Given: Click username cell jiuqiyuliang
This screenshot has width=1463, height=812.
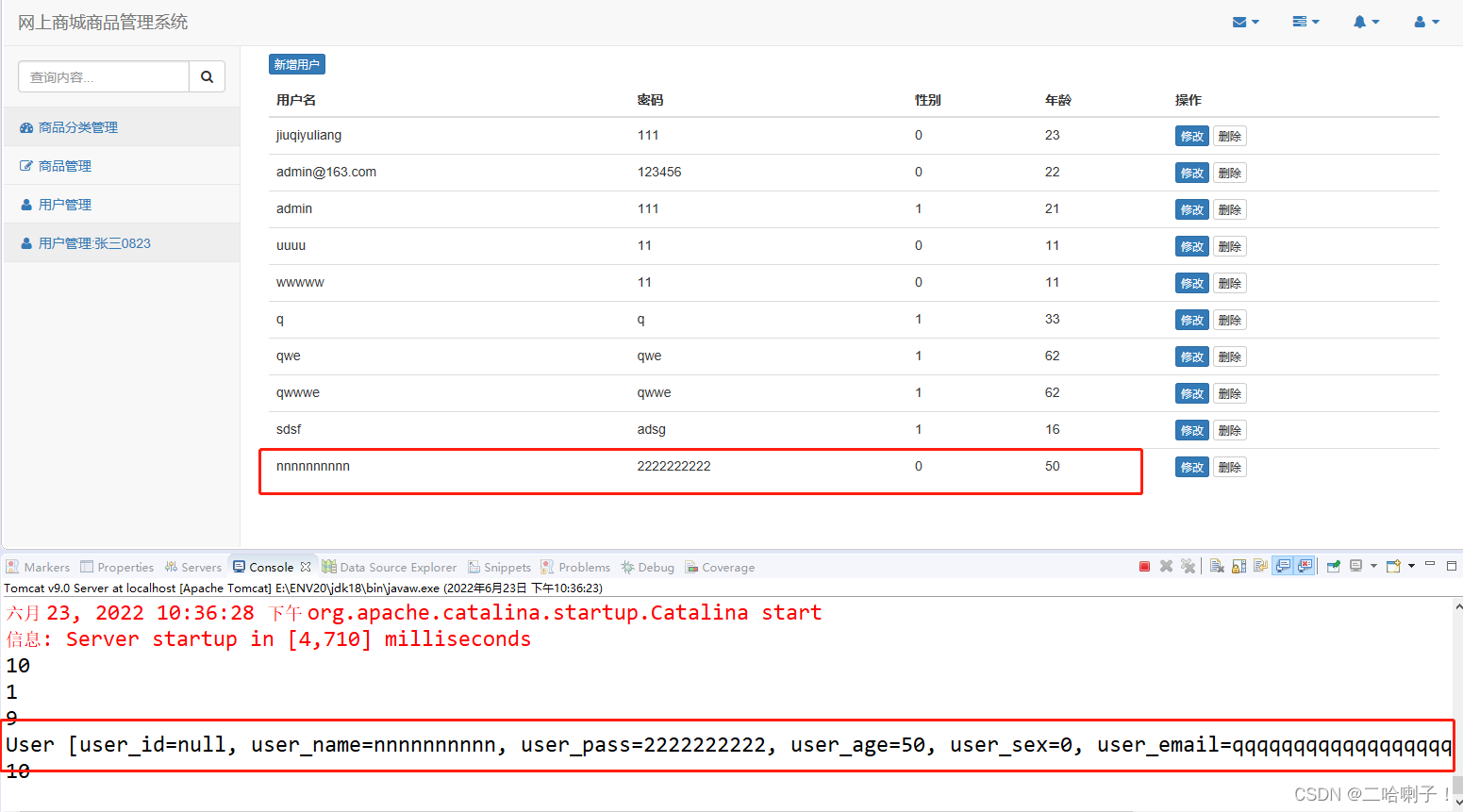Looking at the screenshot, I should (308, 135).
